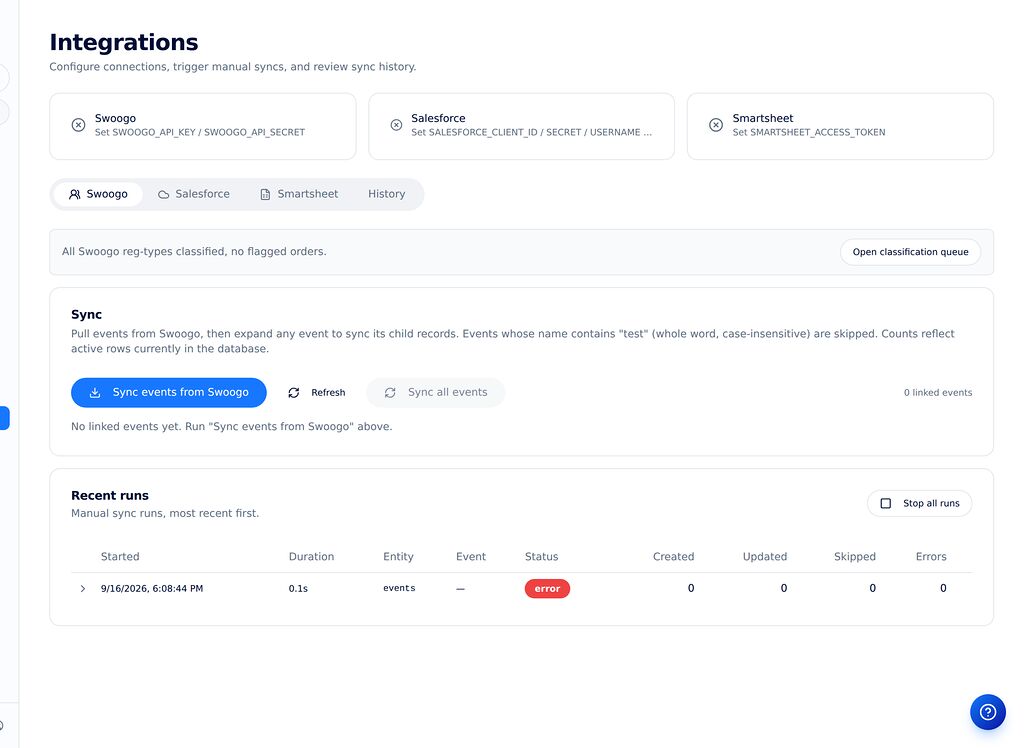Switch to the Salesforce tab

point(194,194)
